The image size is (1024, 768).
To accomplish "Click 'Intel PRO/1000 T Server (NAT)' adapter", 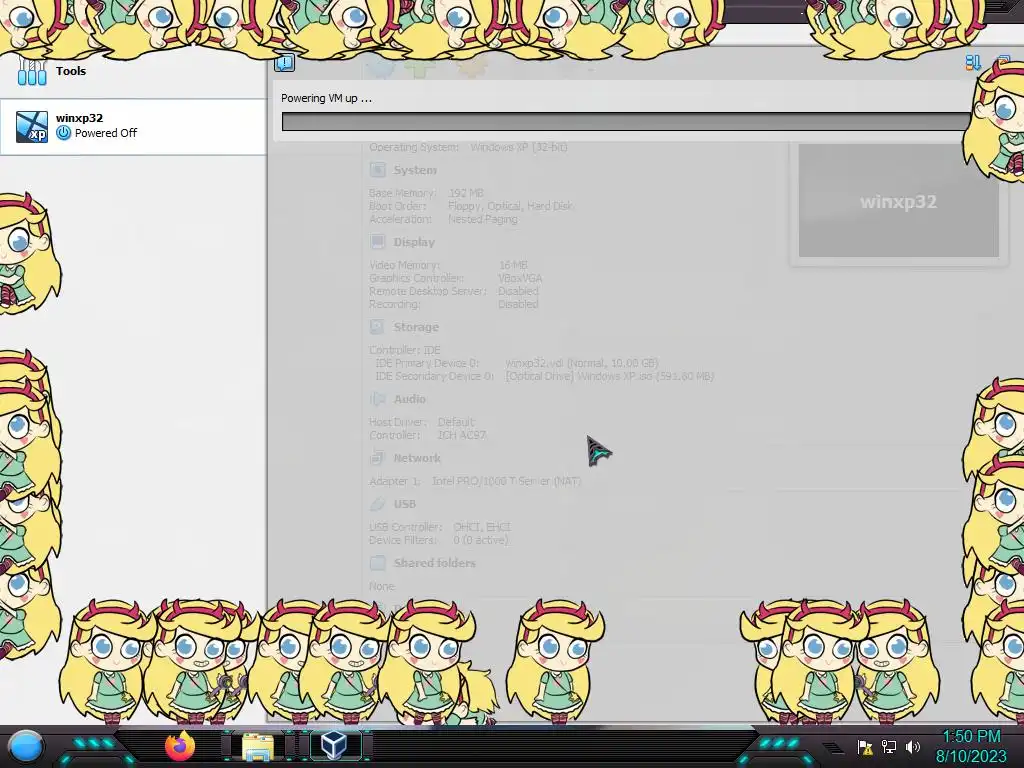I will [x=506, y=481].
